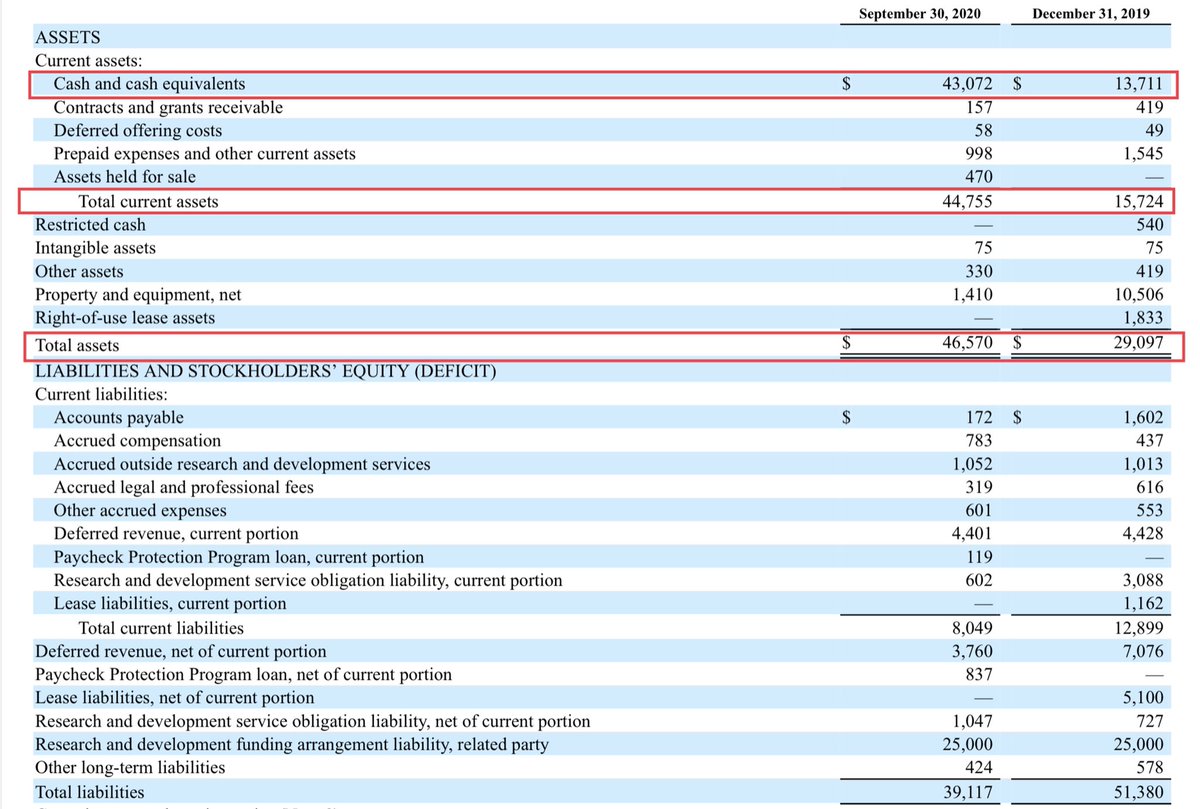Click the Current liabilities heading
This screenshot has width=1200, height=809.
coord(101,395)
